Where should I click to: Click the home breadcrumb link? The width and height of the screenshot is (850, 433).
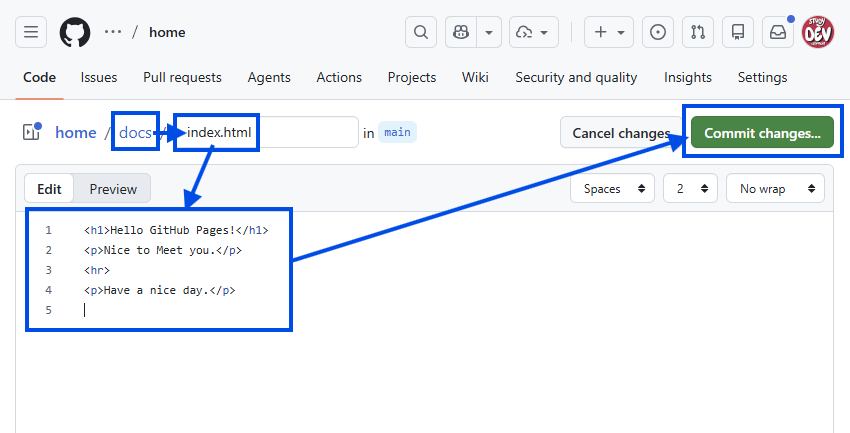[x=75, y=132]
